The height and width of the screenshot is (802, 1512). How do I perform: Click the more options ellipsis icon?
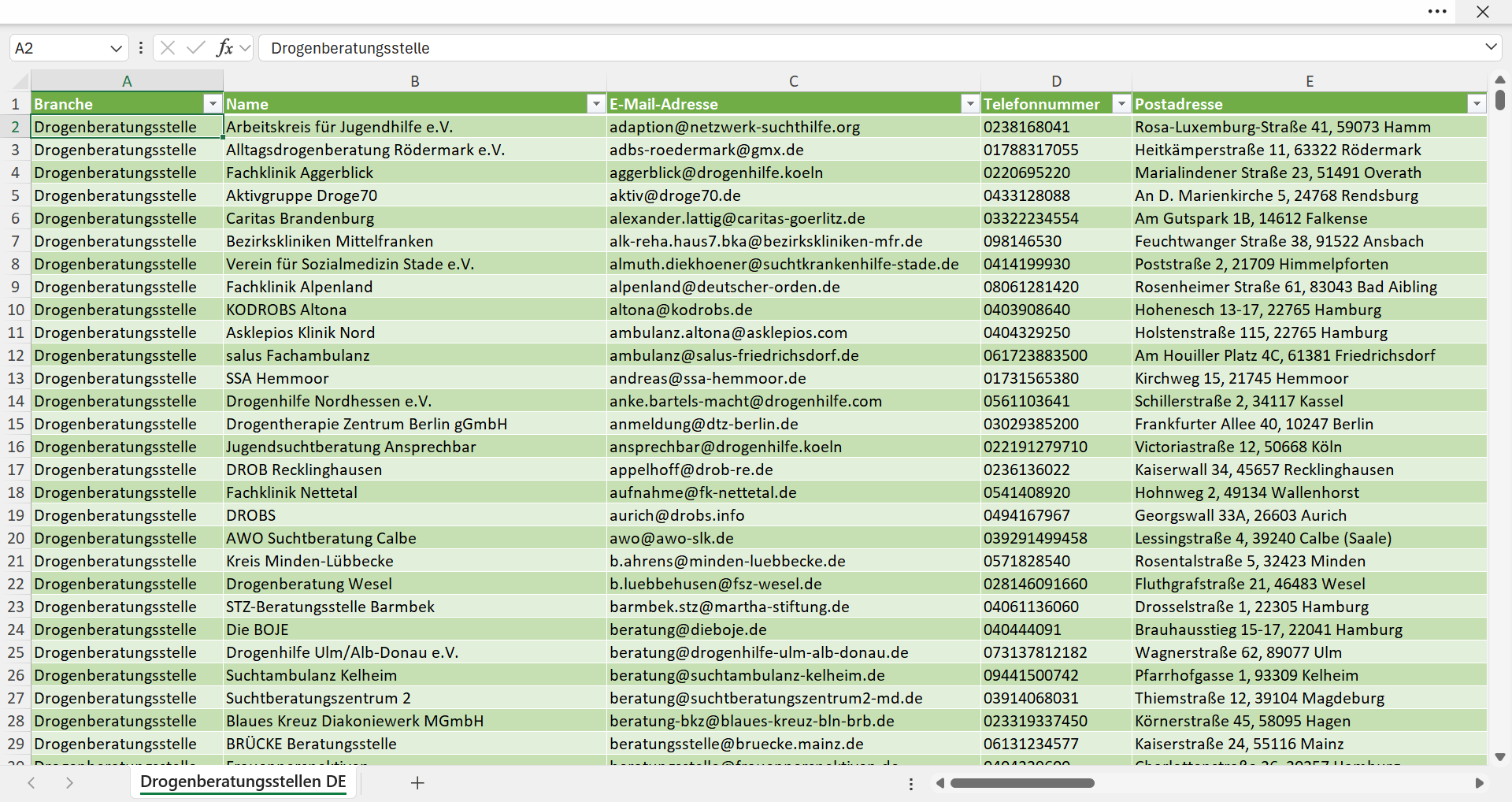[1437, 12]
